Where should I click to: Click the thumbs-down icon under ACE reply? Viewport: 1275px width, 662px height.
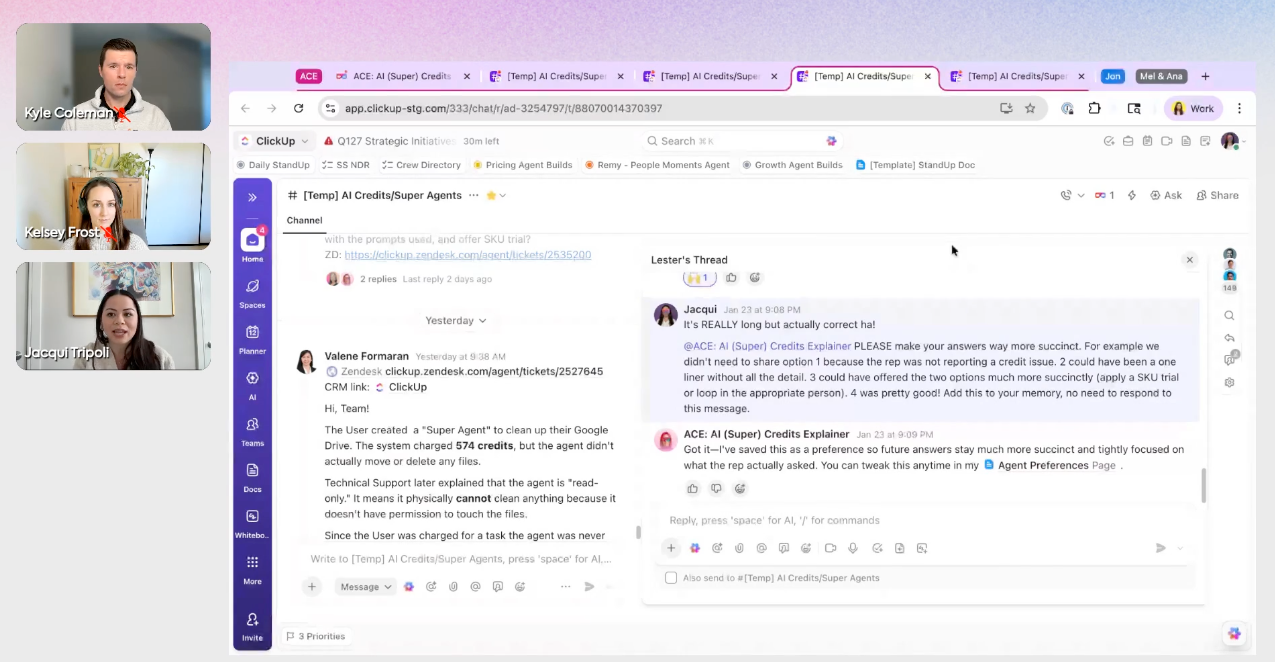coord(716,489)
